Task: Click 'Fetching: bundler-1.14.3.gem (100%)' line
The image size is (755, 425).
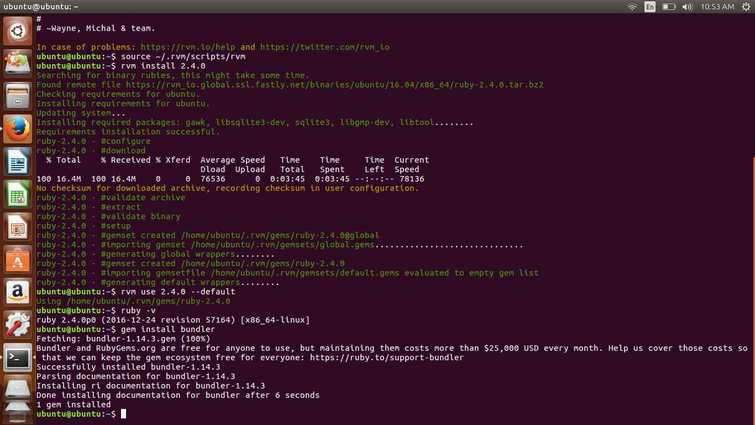Action: point(123,339)
